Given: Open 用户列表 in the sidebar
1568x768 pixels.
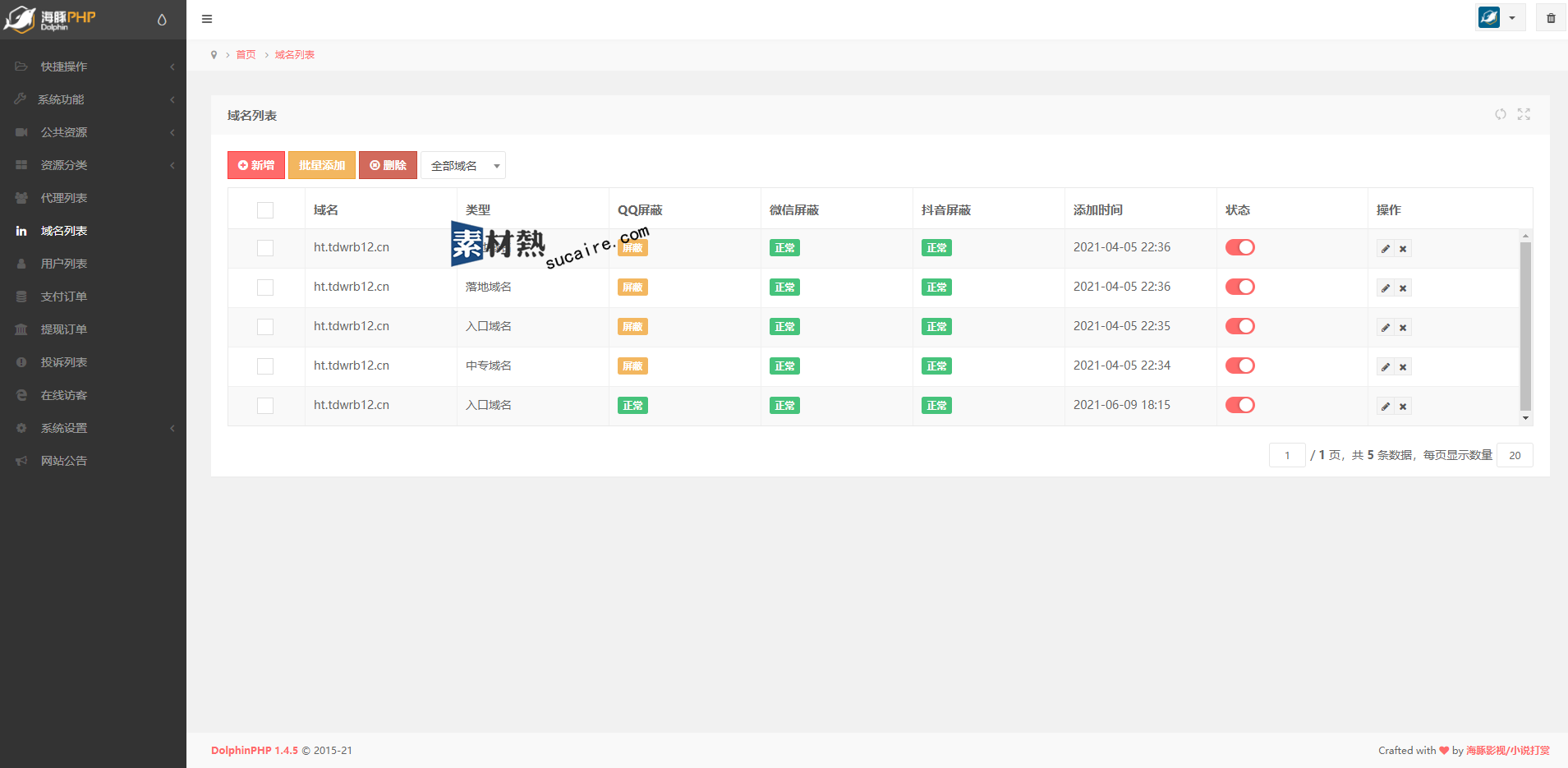Looking at the screenshot, I should (x=64, y=264).
